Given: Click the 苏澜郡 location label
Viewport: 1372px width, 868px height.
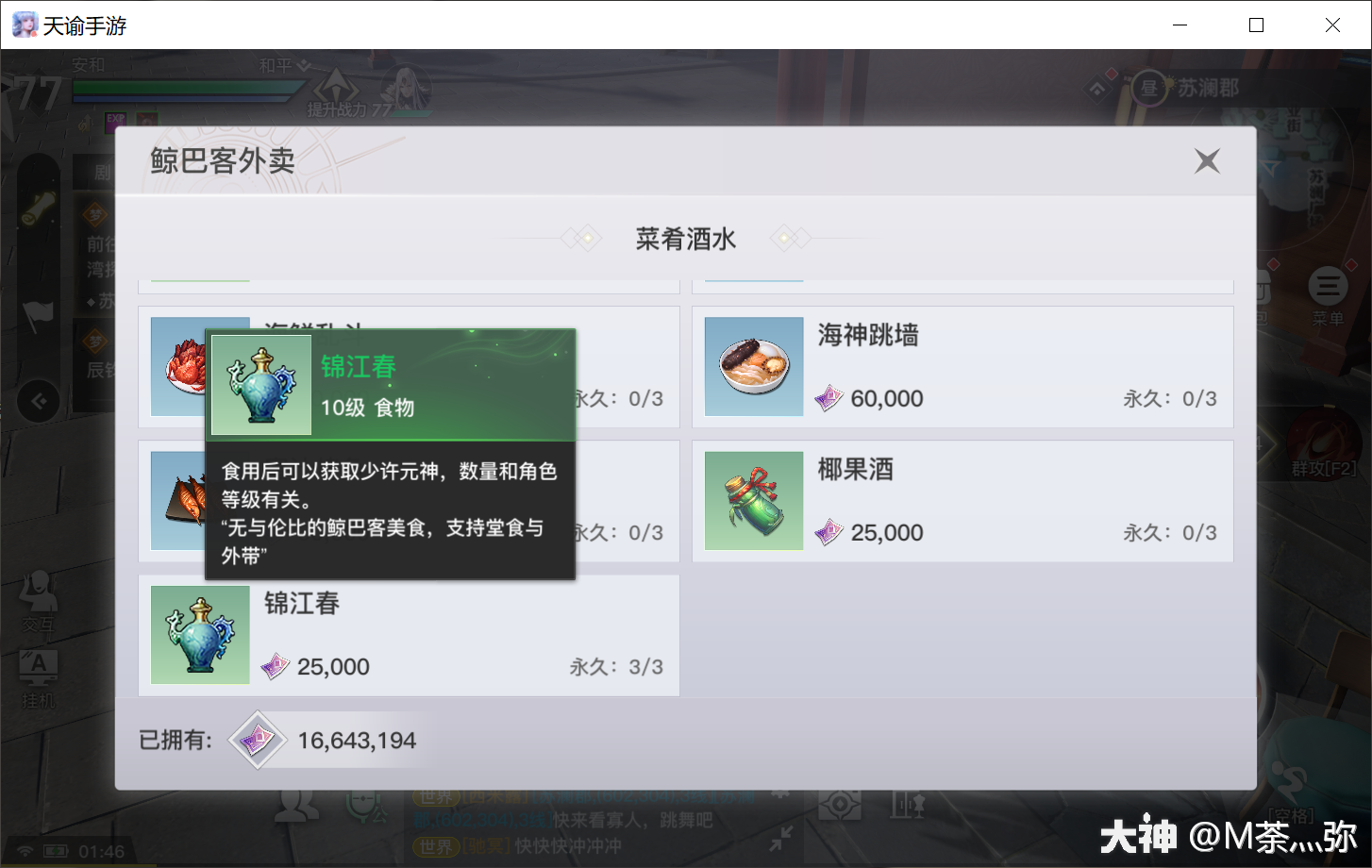Looking at the screenshot, I should [1208, 88].
